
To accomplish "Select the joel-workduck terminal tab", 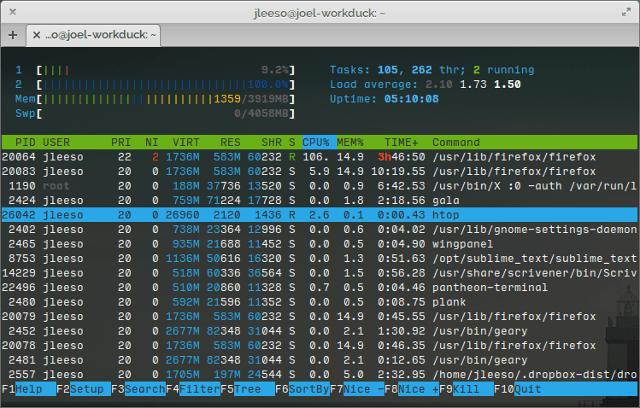I will 100,35.
